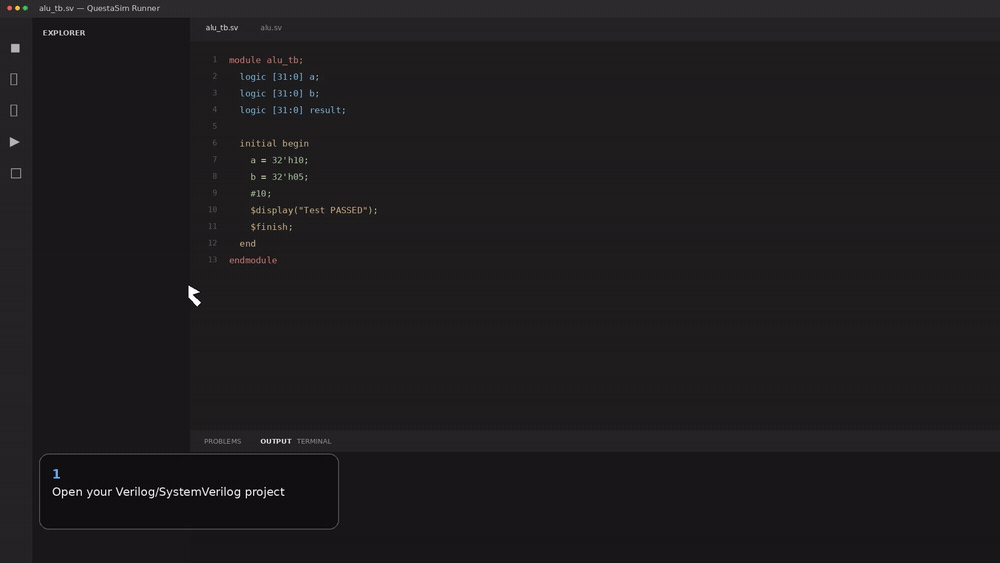Click the 'endmodule' line
The height and width of the screenshot is (563, 1000).
[253, 260]
